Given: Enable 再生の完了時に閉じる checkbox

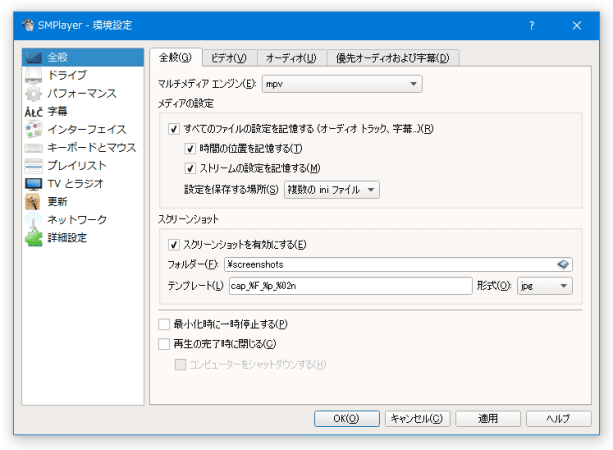Looking at the screenshot, I should coord(164,344).
